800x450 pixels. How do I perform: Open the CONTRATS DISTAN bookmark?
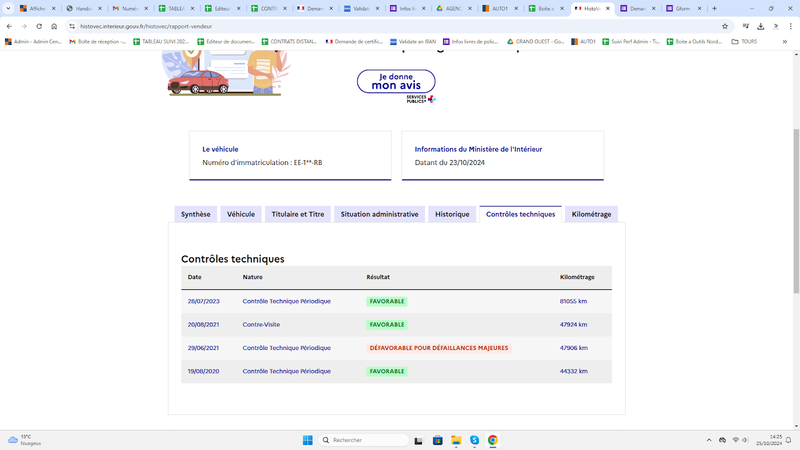tap(289, 41)
